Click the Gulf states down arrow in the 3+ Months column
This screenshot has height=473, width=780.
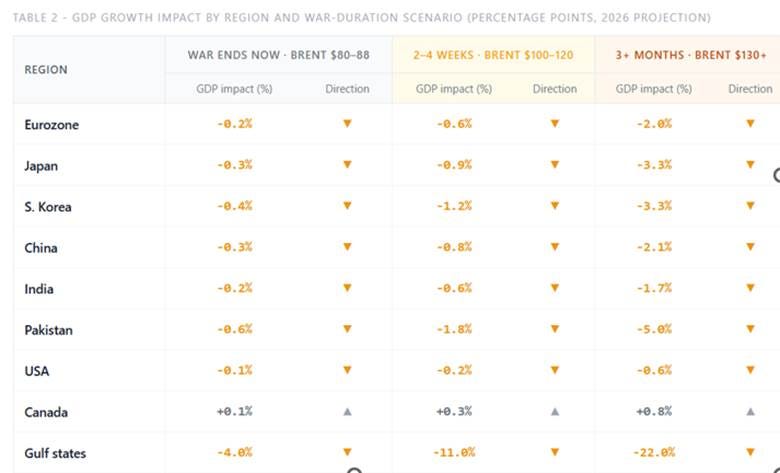coord(750,452)
